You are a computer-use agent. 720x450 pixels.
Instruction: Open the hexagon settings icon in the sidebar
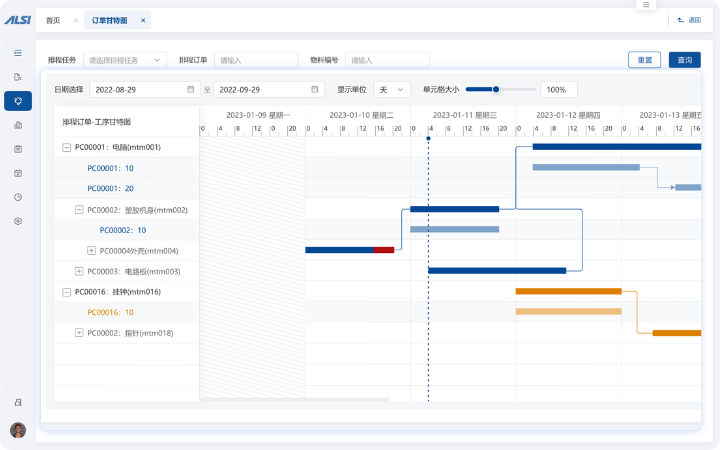pos(18,221)
